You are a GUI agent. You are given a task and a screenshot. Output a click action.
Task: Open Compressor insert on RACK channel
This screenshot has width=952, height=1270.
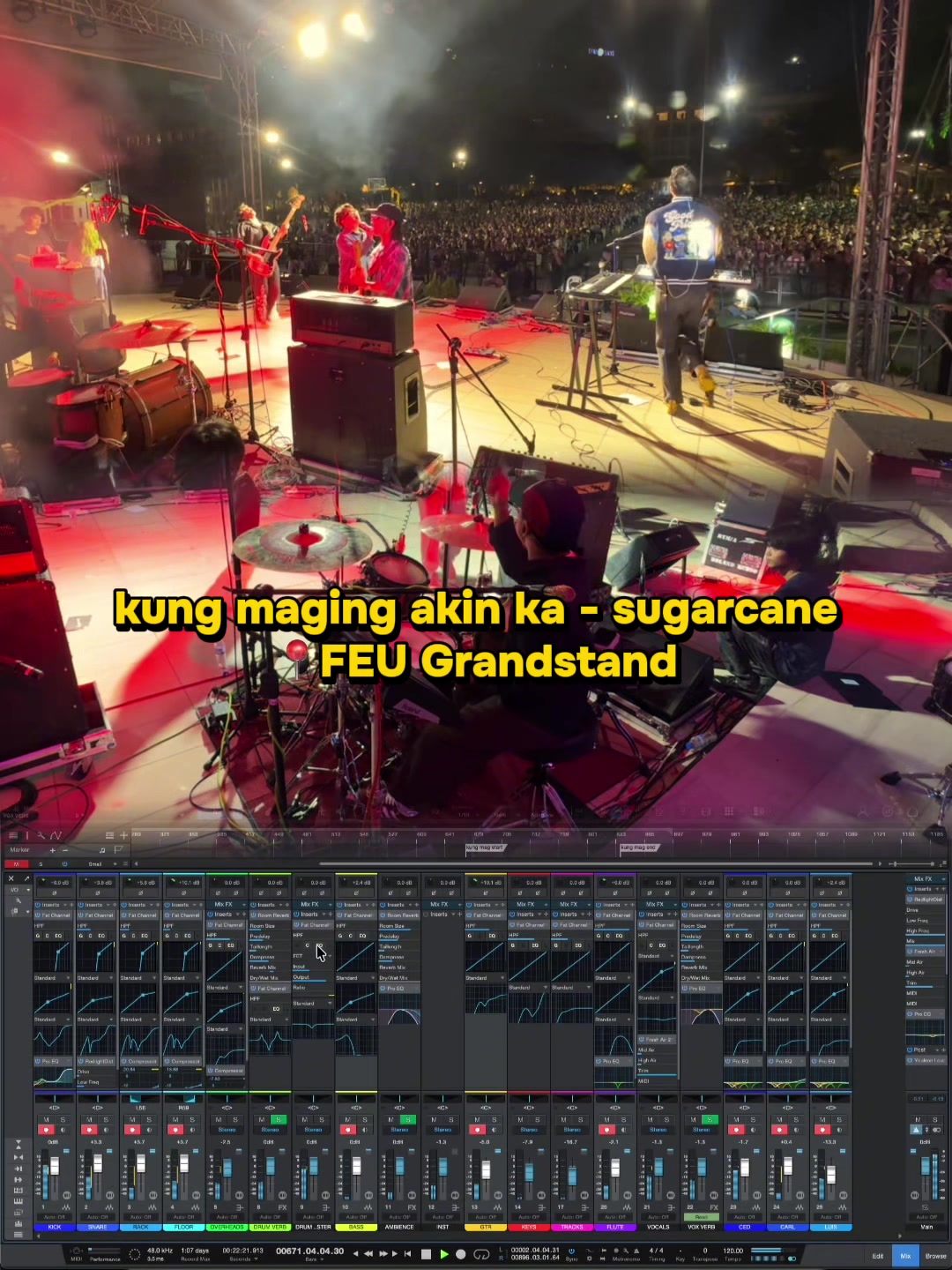click(141, 1061)
